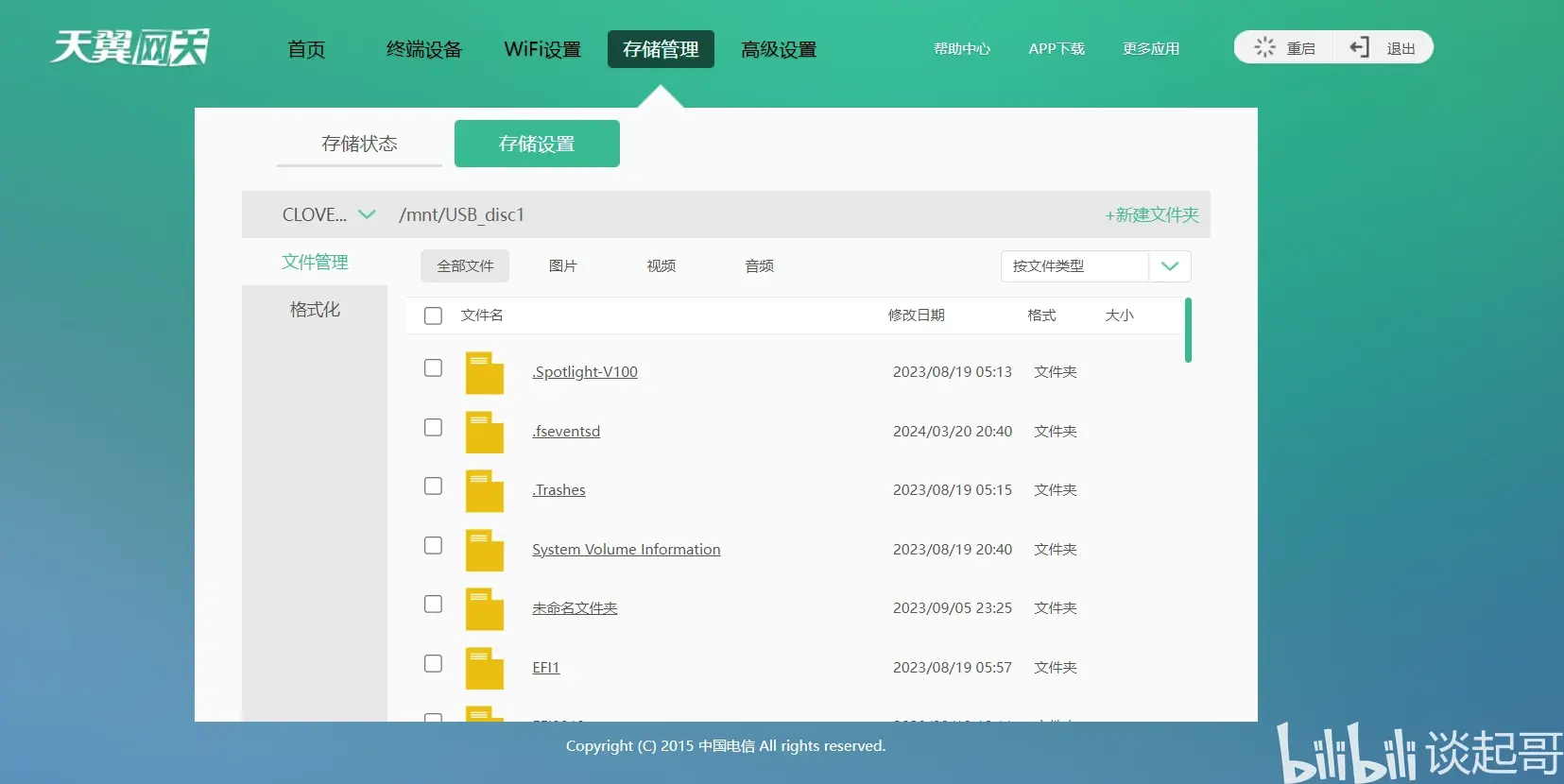Click the 更多应用 link
The image size is (1564, 784).
(1151, 48)
